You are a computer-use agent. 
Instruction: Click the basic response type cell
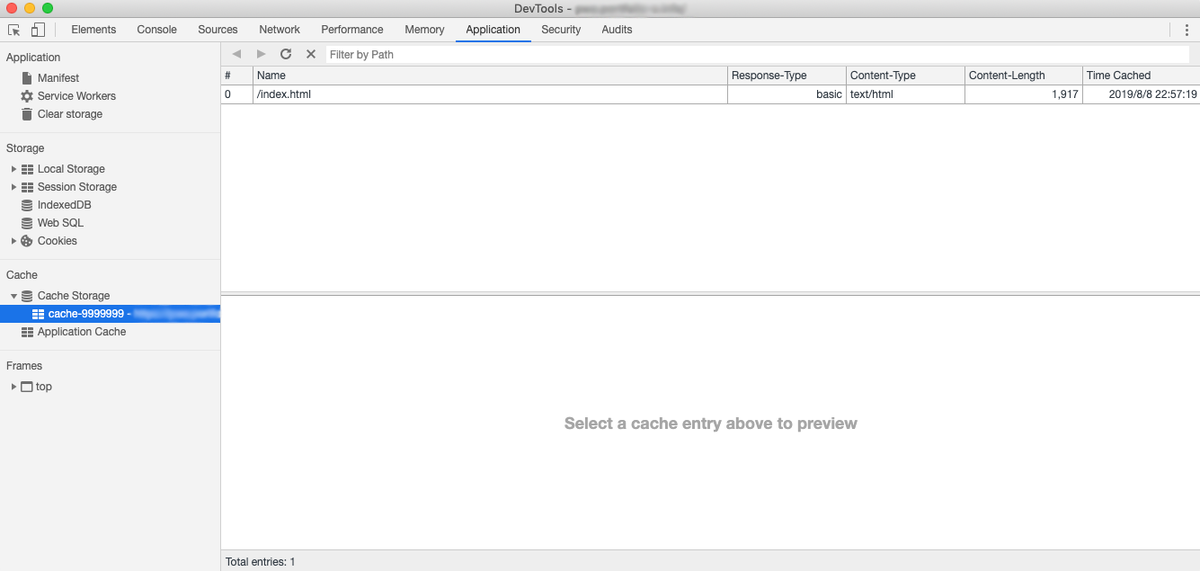tap(787, 94)
